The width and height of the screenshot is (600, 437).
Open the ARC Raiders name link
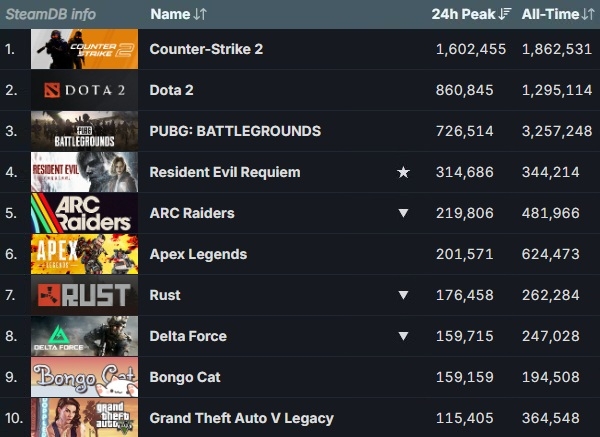tap(192, 213)
